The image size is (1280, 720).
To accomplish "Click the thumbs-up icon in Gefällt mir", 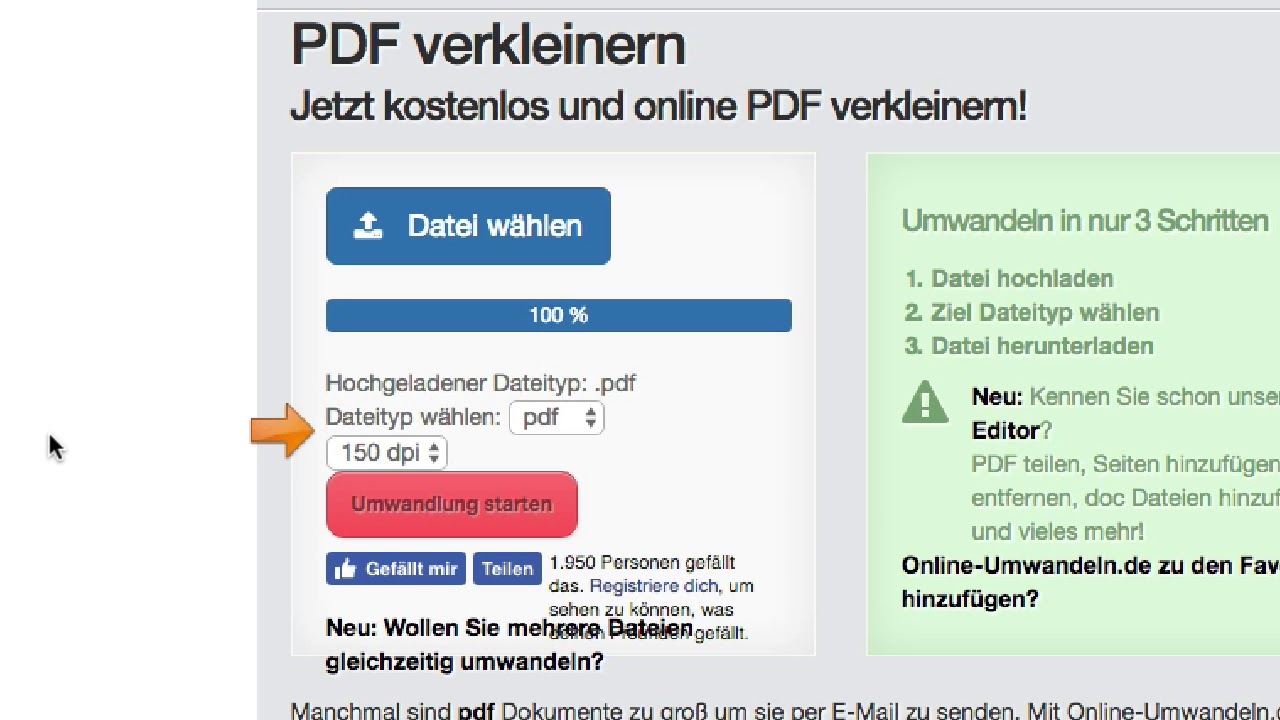I will (x=345, y=569).
